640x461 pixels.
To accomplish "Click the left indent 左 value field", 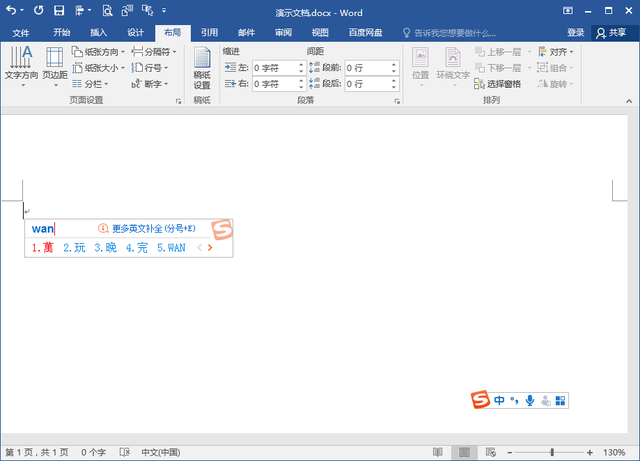I will pyautogui.click(x=277, y=68).
